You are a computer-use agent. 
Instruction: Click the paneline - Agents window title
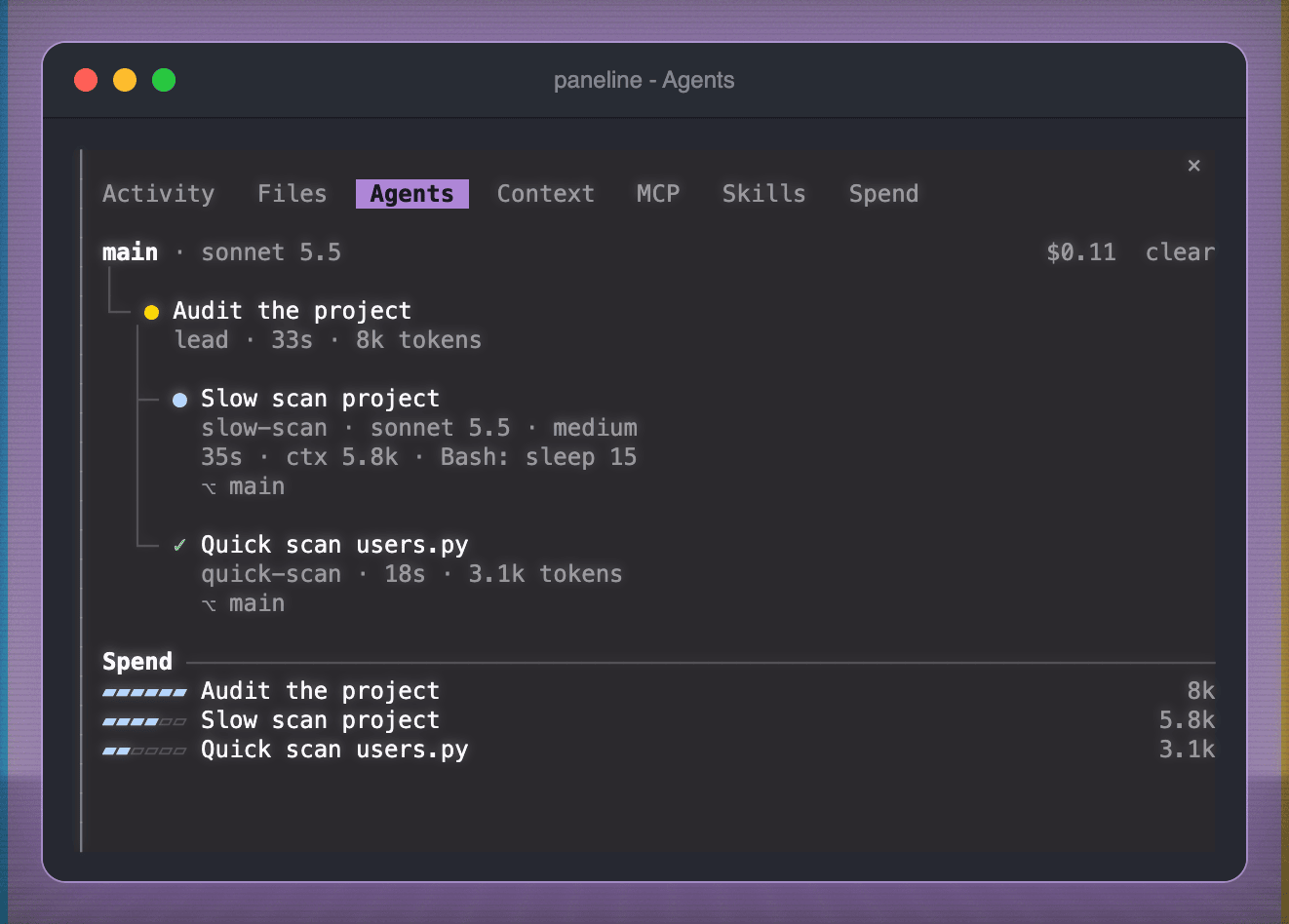click(x=644, y=80)
